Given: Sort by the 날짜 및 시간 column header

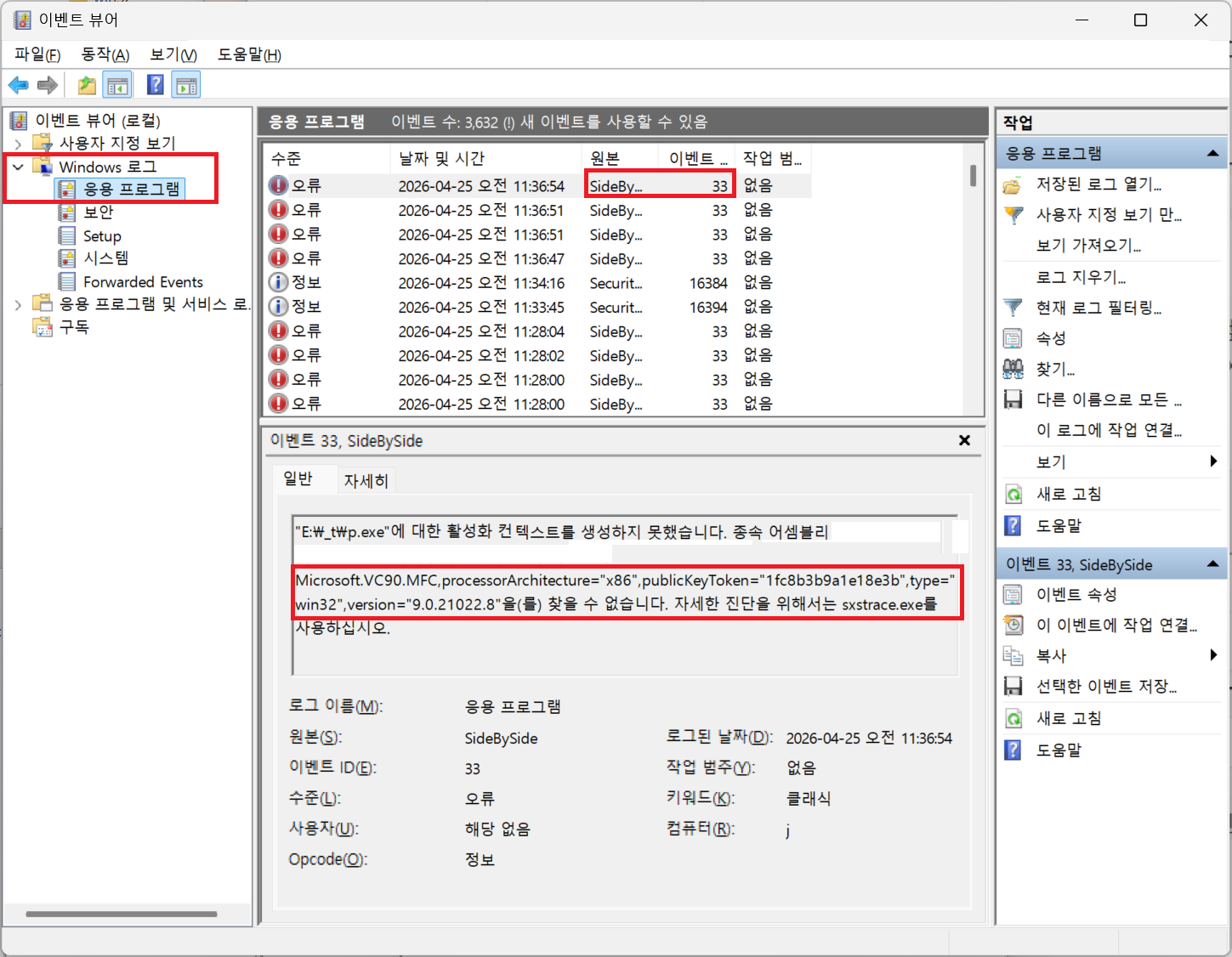Looking at the screenshot, I should [x=486, y=158].
